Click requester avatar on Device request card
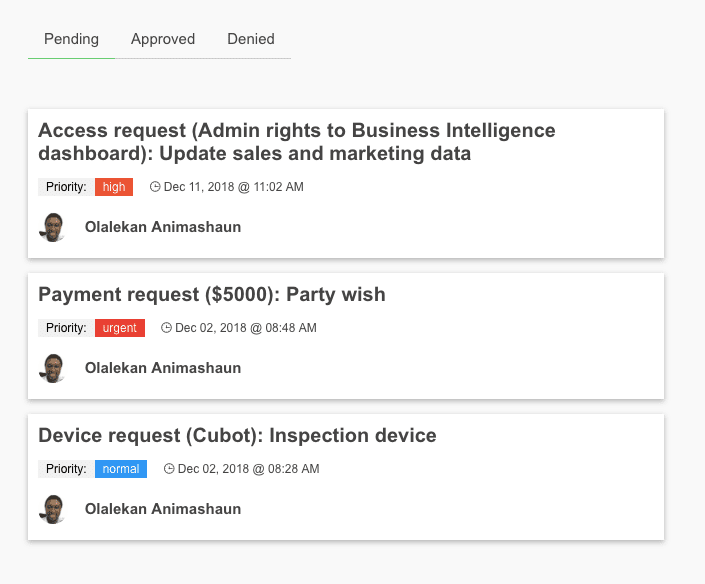This screenshot has height=584, width=705. 52,509
